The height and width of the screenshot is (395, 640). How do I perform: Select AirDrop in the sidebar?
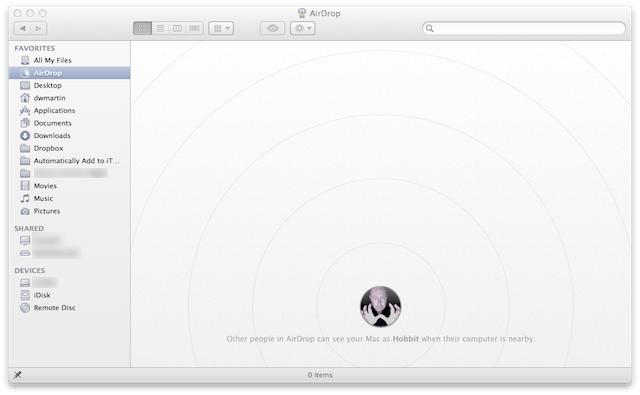[x=69, y=73]
